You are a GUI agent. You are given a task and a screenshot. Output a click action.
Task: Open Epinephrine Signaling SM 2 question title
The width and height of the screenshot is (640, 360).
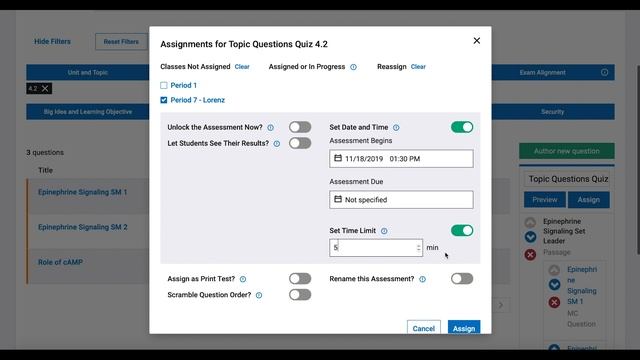point(82,227)
